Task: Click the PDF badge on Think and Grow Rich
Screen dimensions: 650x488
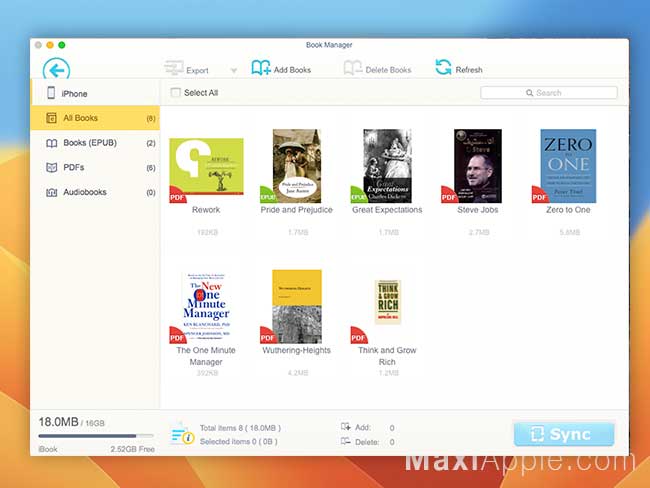Action: [x=358, y=336]
